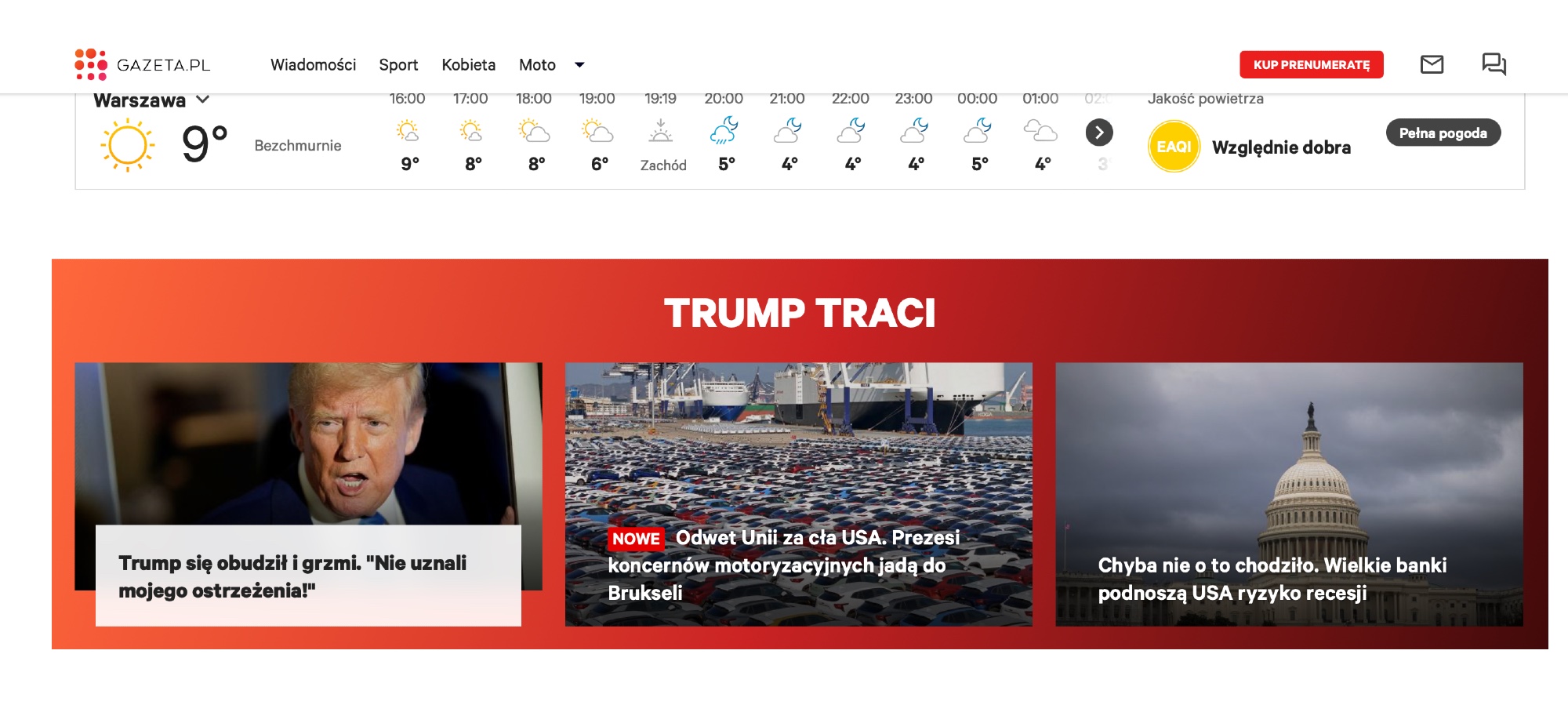The height and width of the screenshot is (723, 1568).
Task: Click the Względnie dobra air quality label
Action: [x=1281, y=147]
